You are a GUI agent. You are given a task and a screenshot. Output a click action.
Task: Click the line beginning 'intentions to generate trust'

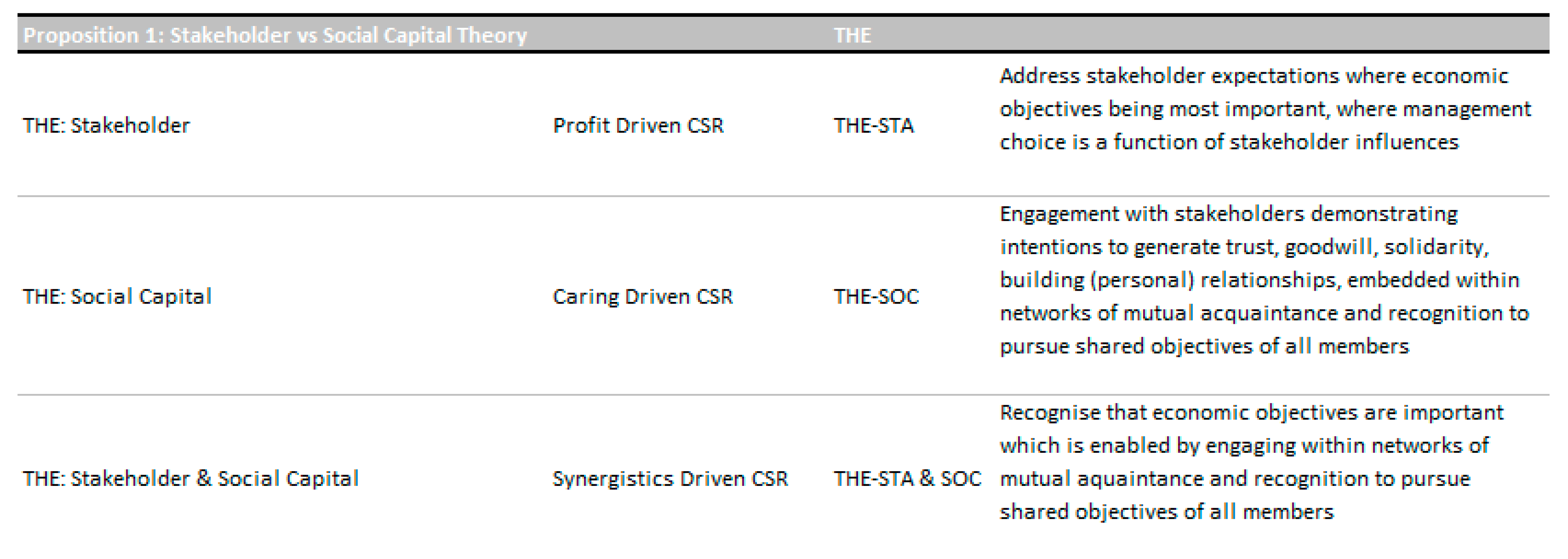tap(1244, 247)
